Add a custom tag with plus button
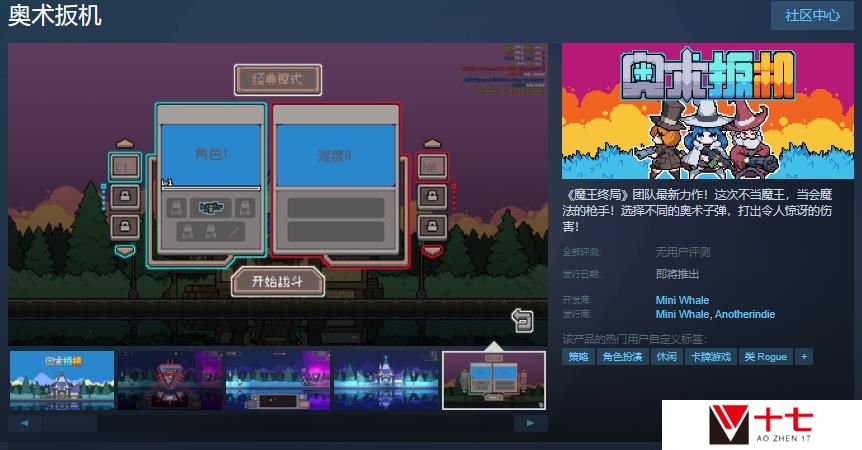This screenshot has width=862, height=450. point(804,357)
